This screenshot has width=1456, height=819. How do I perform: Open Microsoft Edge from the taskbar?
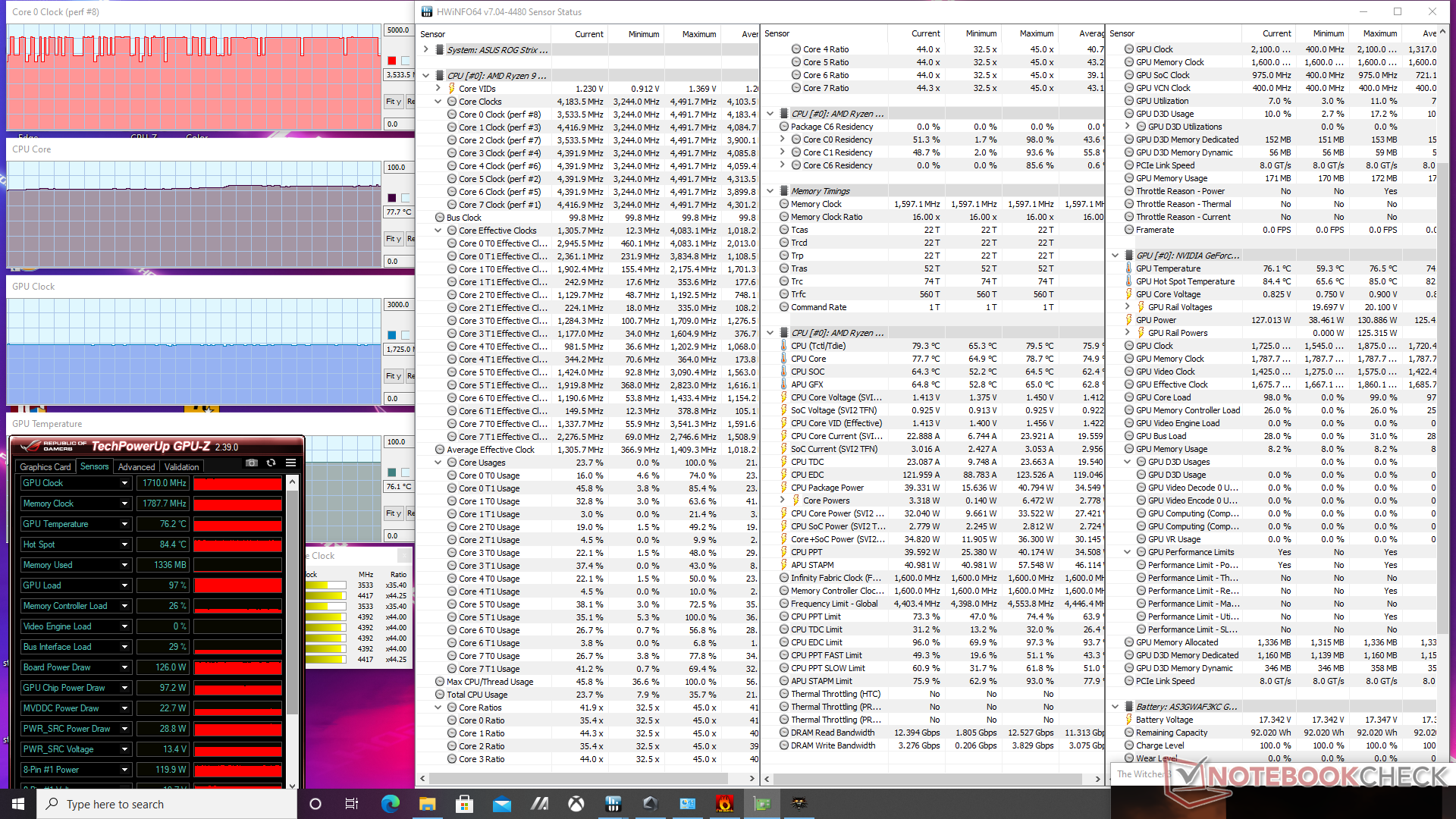click(391, 804)
